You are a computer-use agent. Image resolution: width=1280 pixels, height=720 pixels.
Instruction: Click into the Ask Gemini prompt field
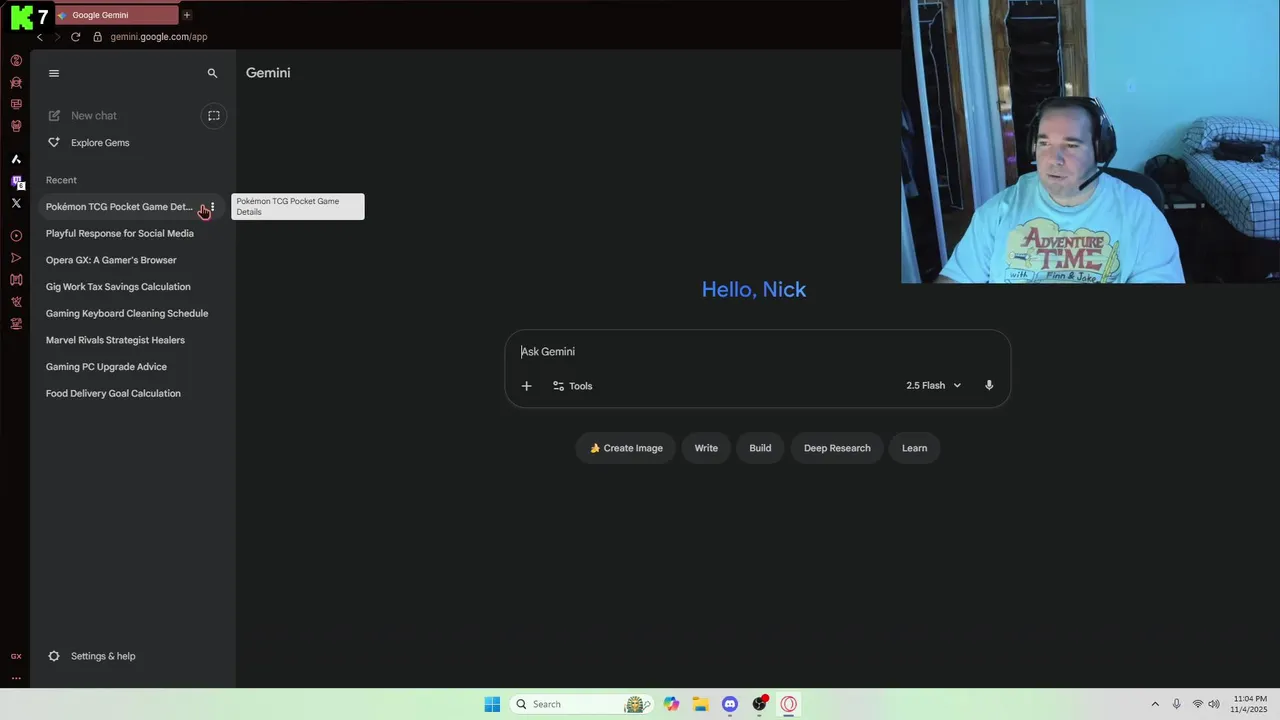coord(757,352)
